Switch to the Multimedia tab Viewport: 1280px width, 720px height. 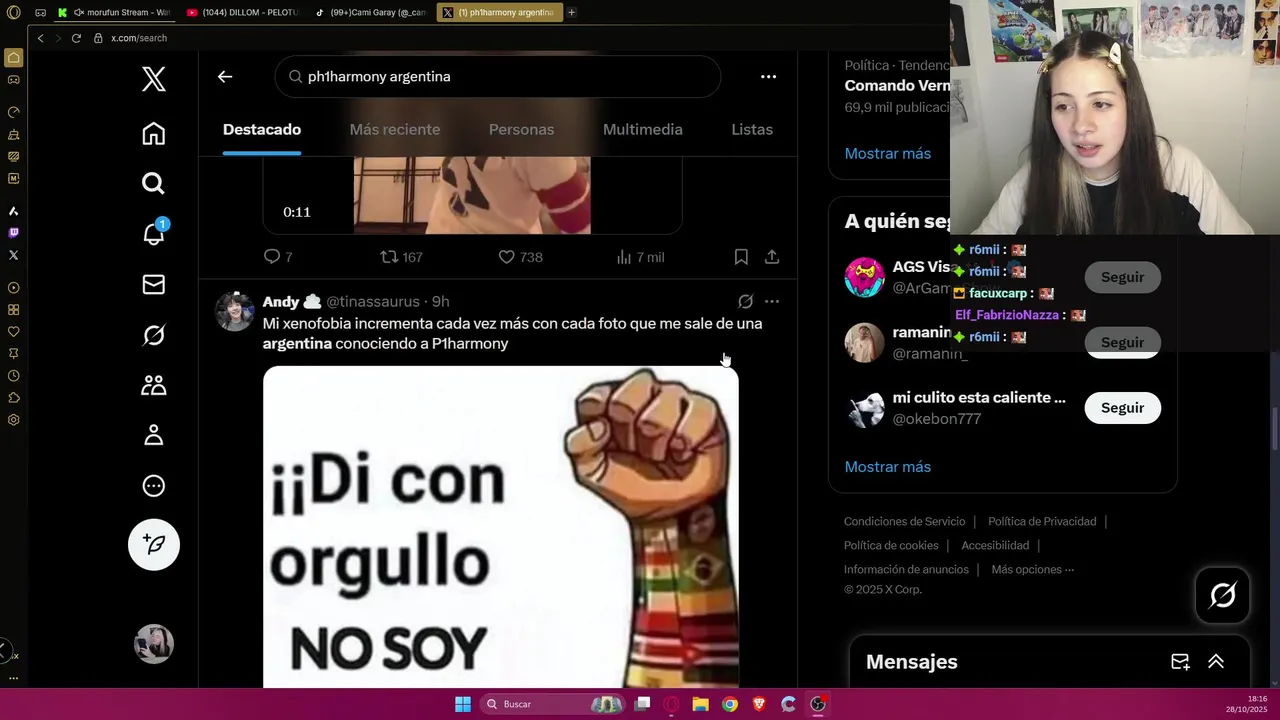pyautogui.click(x=643, y=129)
